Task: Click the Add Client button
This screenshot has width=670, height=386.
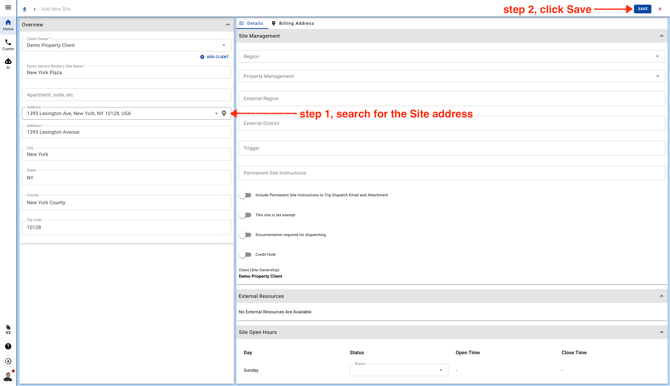Action: (x=215, y=57)
